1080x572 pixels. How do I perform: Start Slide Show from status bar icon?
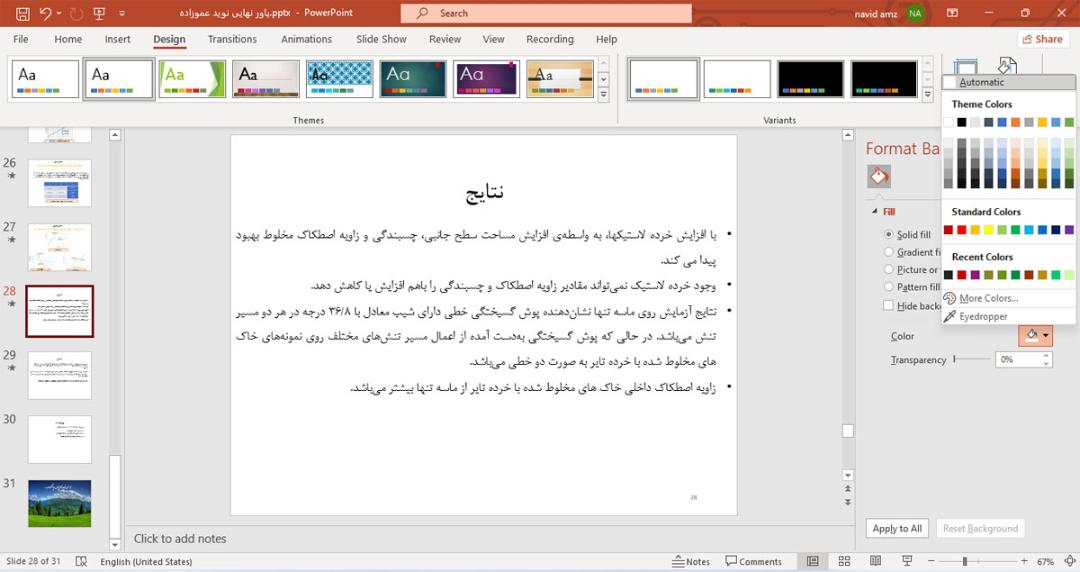click(907, 561)
